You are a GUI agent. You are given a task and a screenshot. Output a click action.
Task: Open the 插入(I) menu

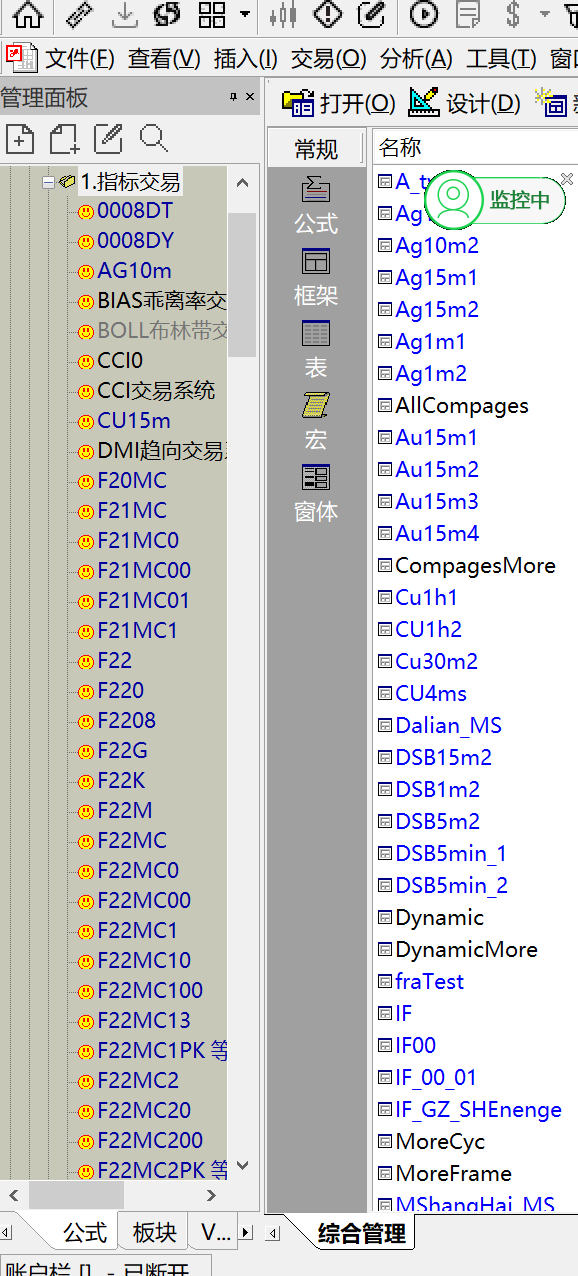(x=246, y=58)
